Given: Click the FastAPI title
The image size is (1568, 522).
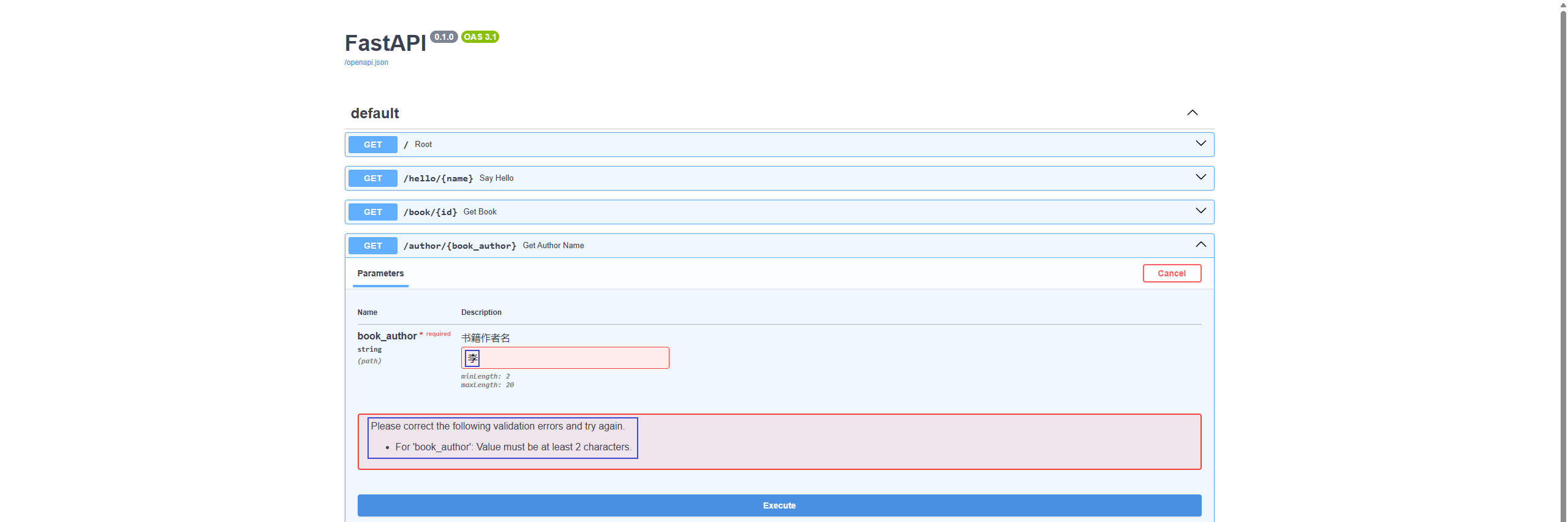Looking at the screenshot, I should click(x=385, y=43).
